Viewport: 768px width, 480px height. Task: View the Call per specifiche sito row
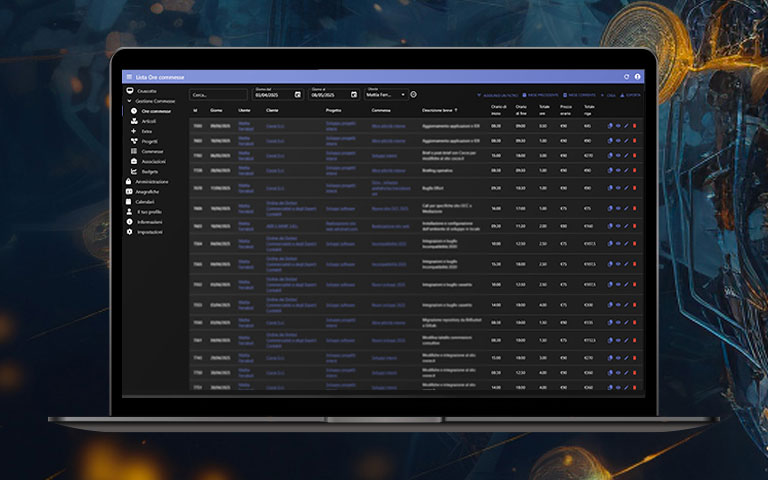[618, 208]
